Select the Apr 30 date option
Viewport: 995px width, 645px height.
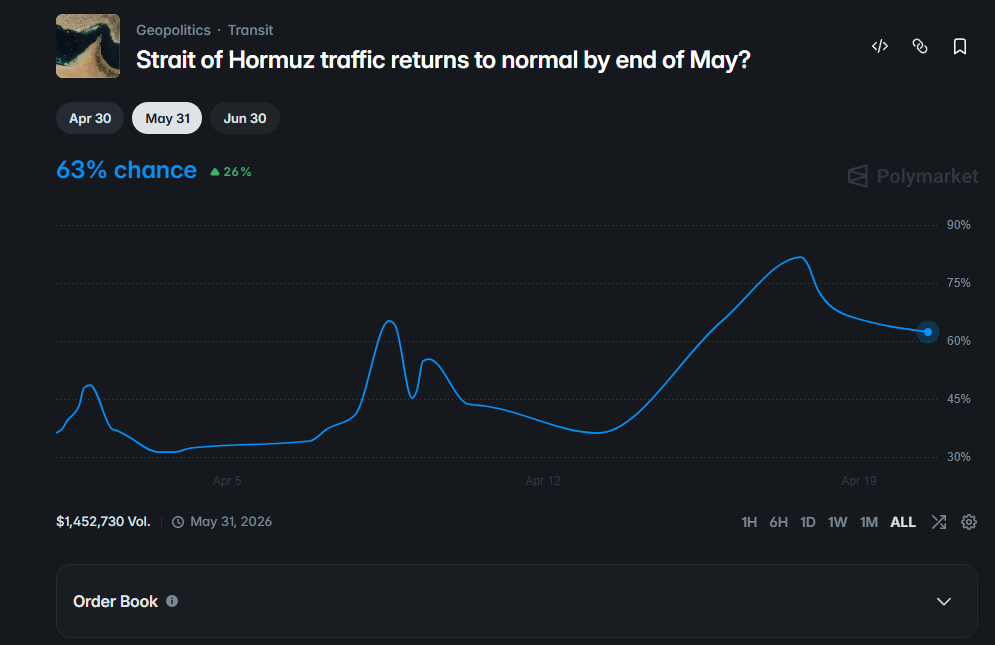coord(90,118)
